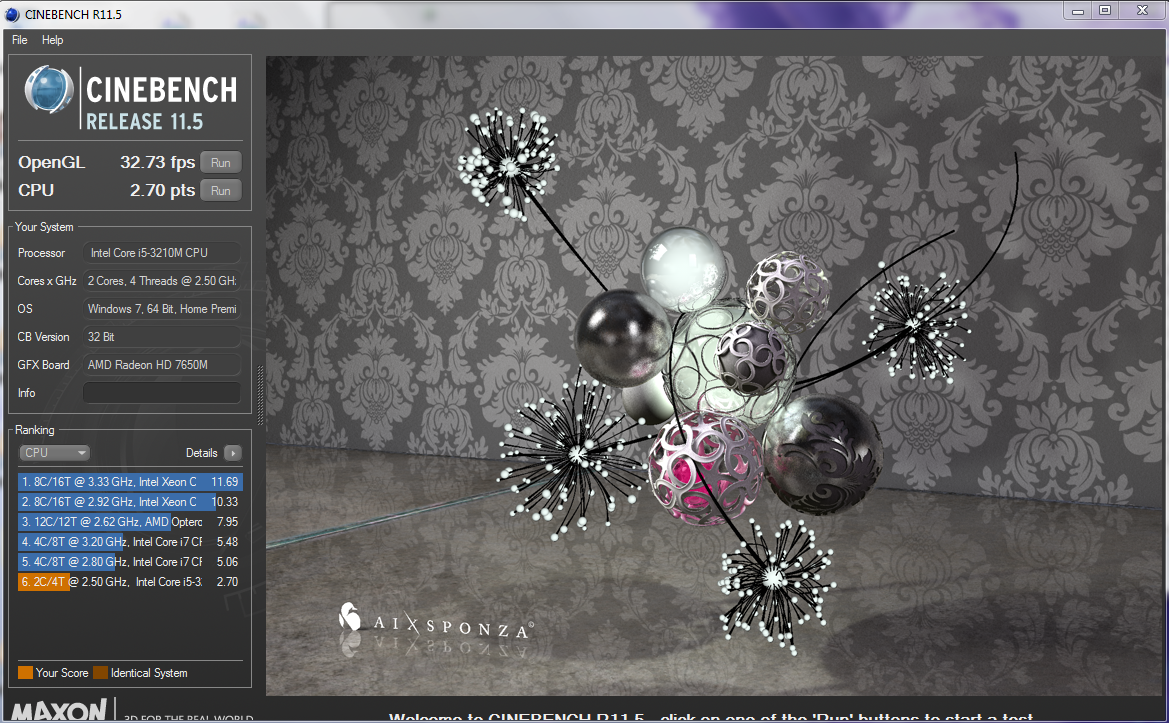The image size is (1169, 723).
Task: Click the GFX Board field AMD Radeon
Action: coord(162,364)
